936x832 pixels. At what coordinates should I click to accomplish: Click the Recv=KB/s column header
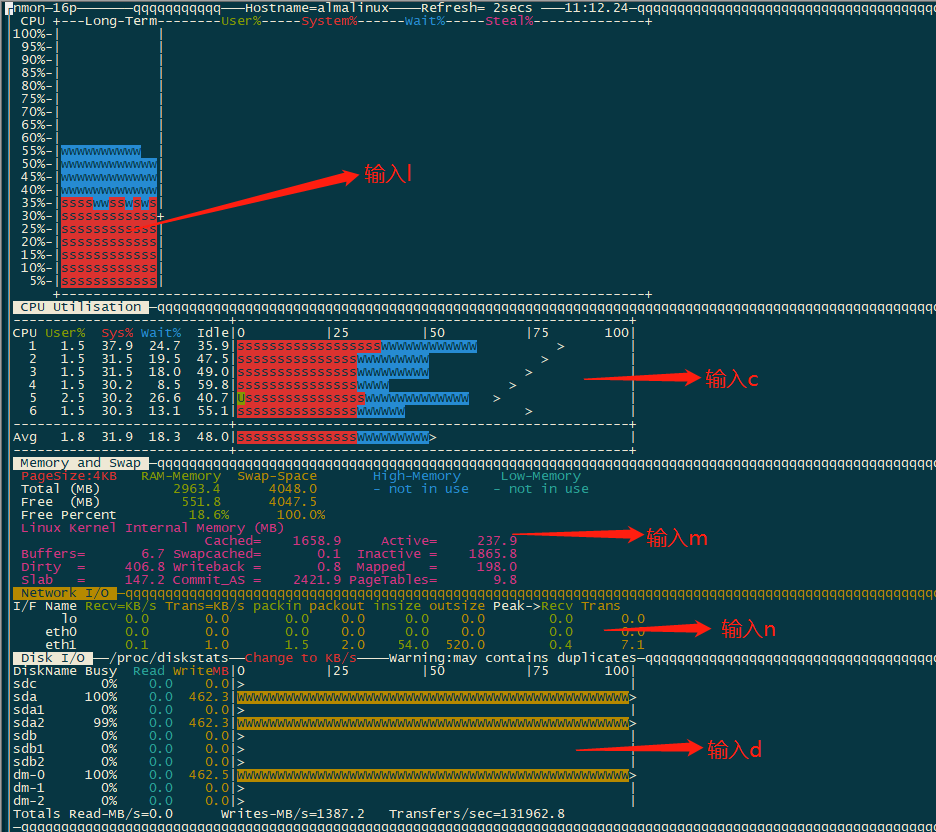121,606
